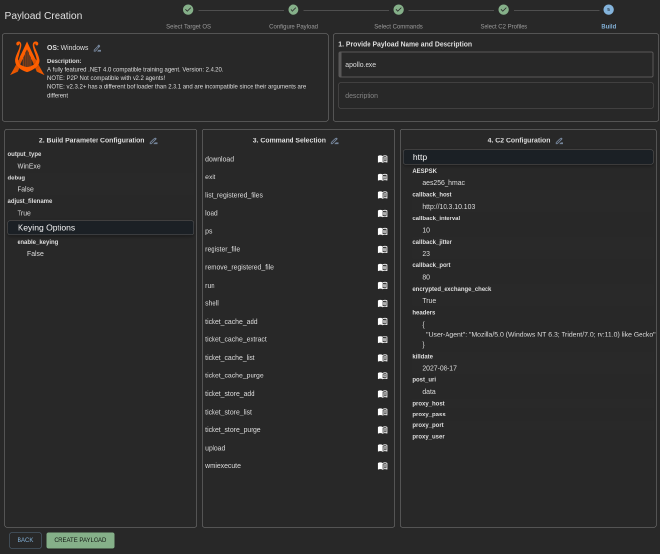Collapse the Keying Options section
This screenshot has width=660, height=554.
100,228
